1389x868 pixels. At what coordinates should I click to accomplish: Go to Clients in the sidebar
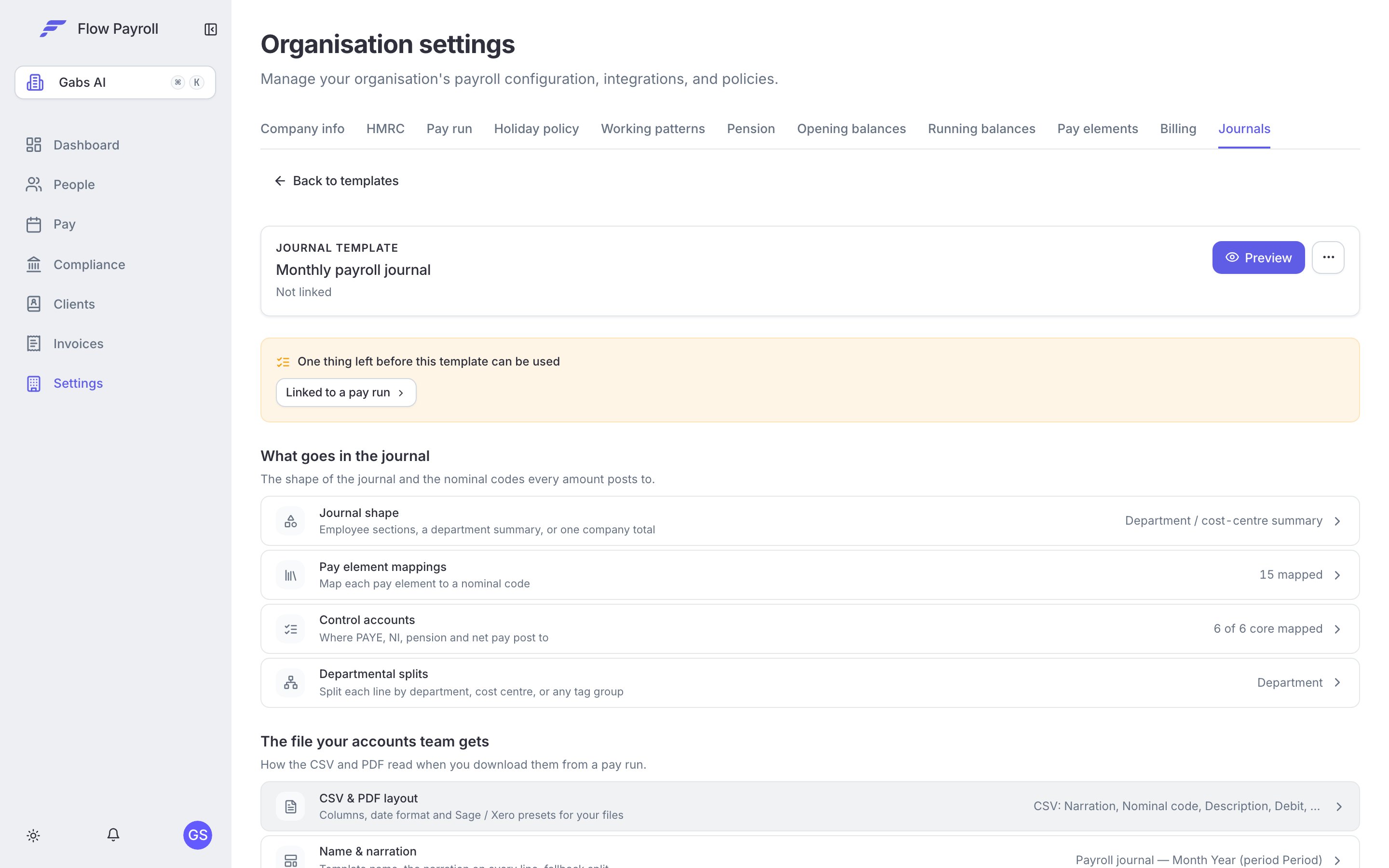(60, 304)
